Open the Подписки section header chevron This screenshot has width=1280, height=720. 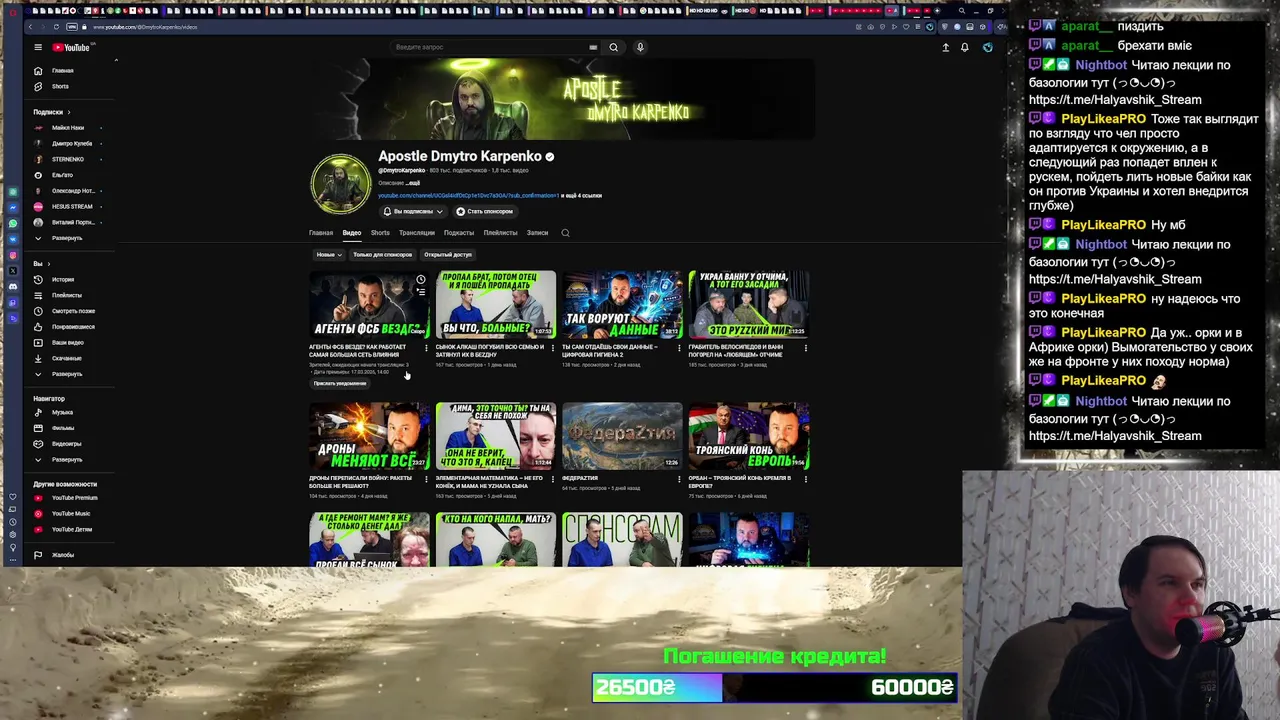click(x=69, y=112)
